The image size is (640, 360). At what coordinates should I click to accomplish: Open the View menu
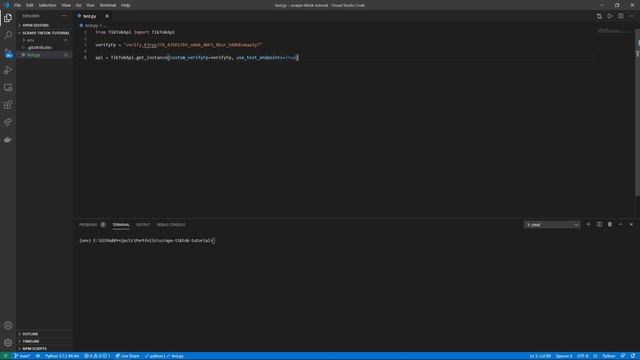coord(66,5)
